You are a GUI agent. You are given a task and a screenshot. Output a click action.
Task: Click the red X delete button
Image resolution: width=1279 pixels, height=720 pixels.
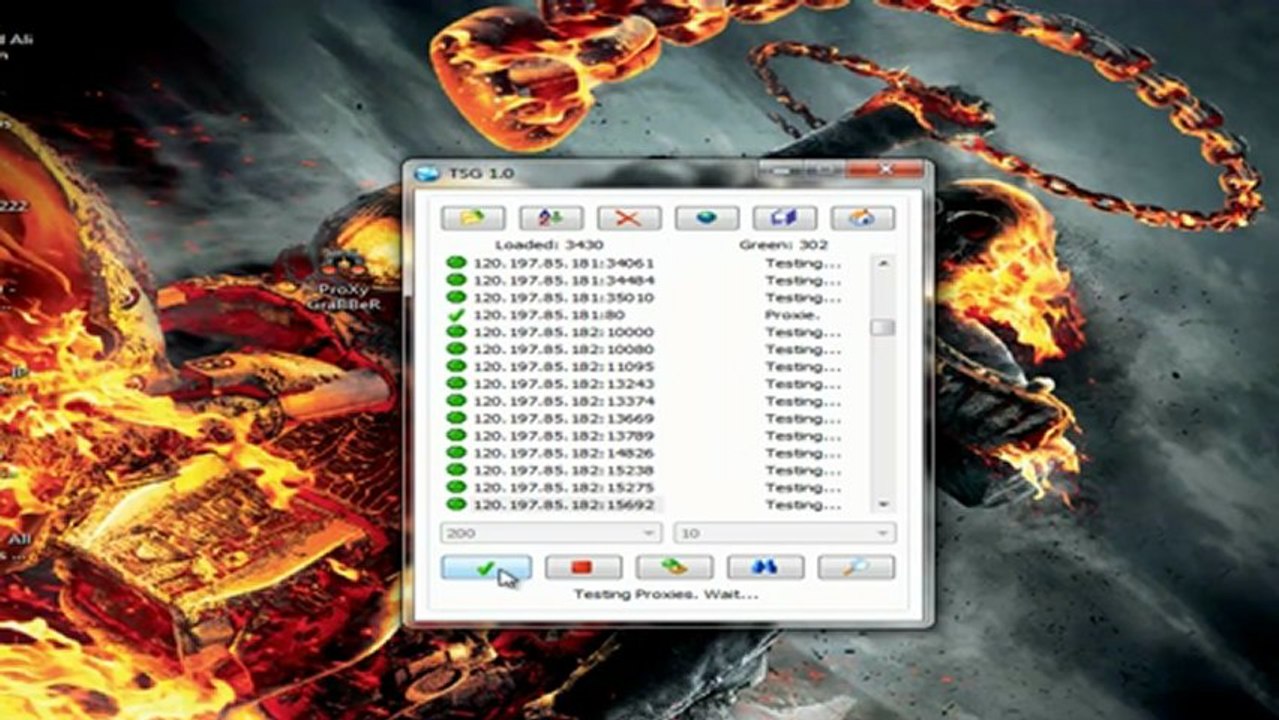(629, 218)
